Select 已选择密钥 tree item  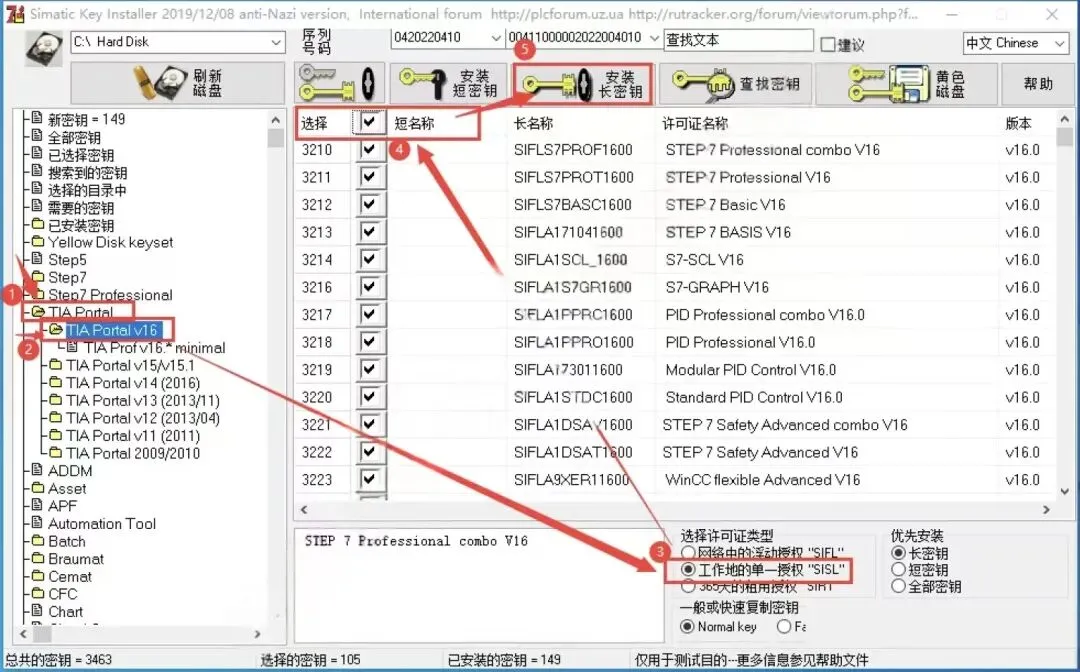tap(81, 155)
